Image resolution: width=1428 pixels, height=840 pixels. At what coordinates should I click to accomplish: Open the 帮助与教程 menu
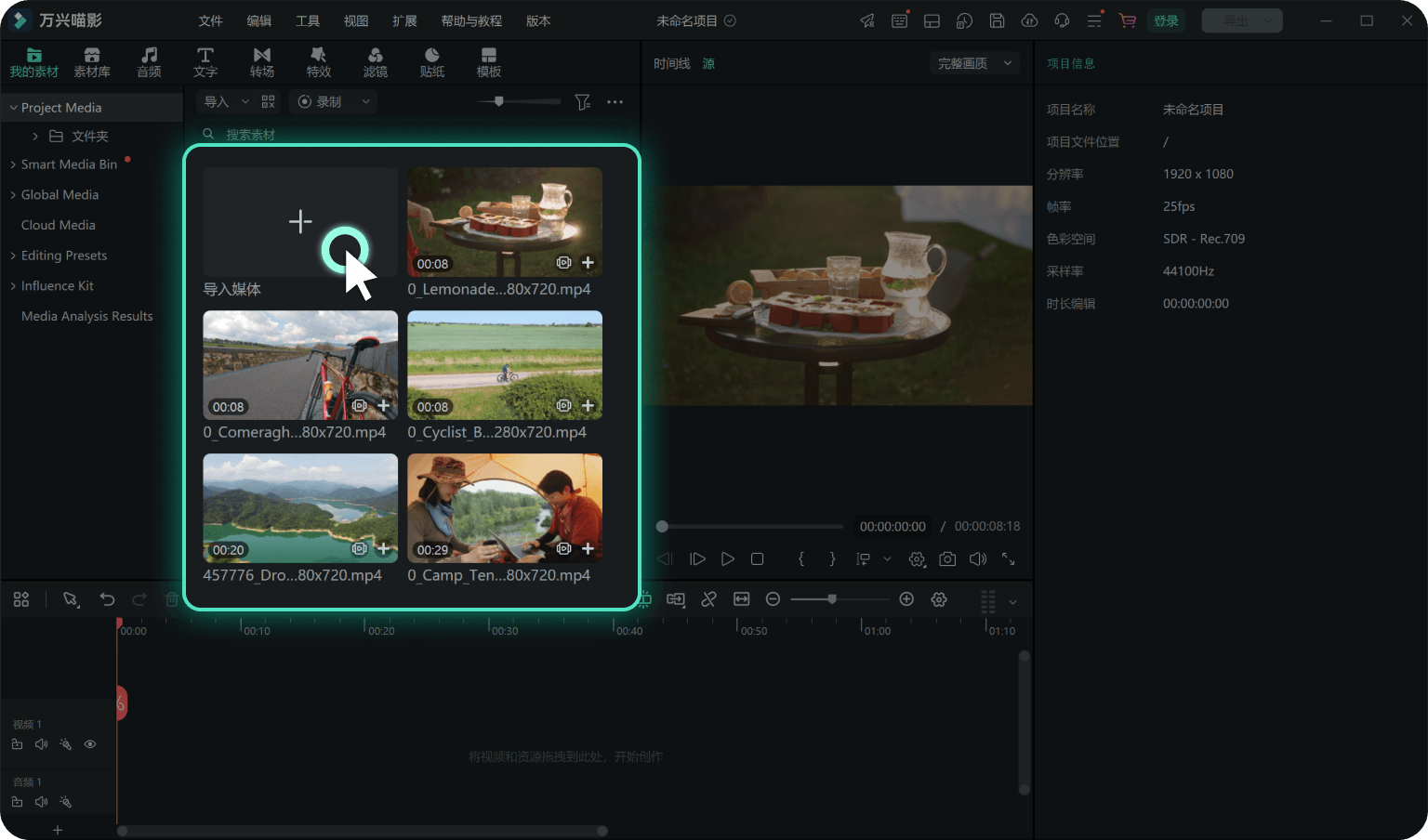(471, 20)
